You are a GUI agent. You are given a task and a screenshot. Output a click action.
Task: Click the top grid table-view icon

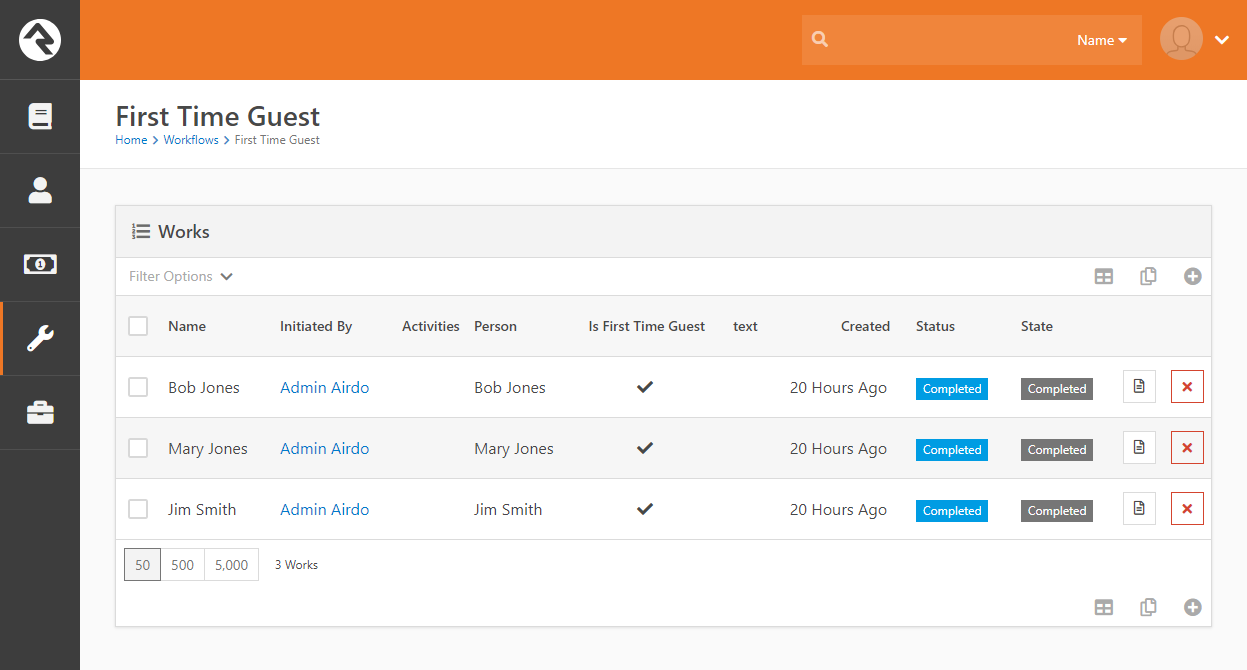click(x=1104, y=277)
